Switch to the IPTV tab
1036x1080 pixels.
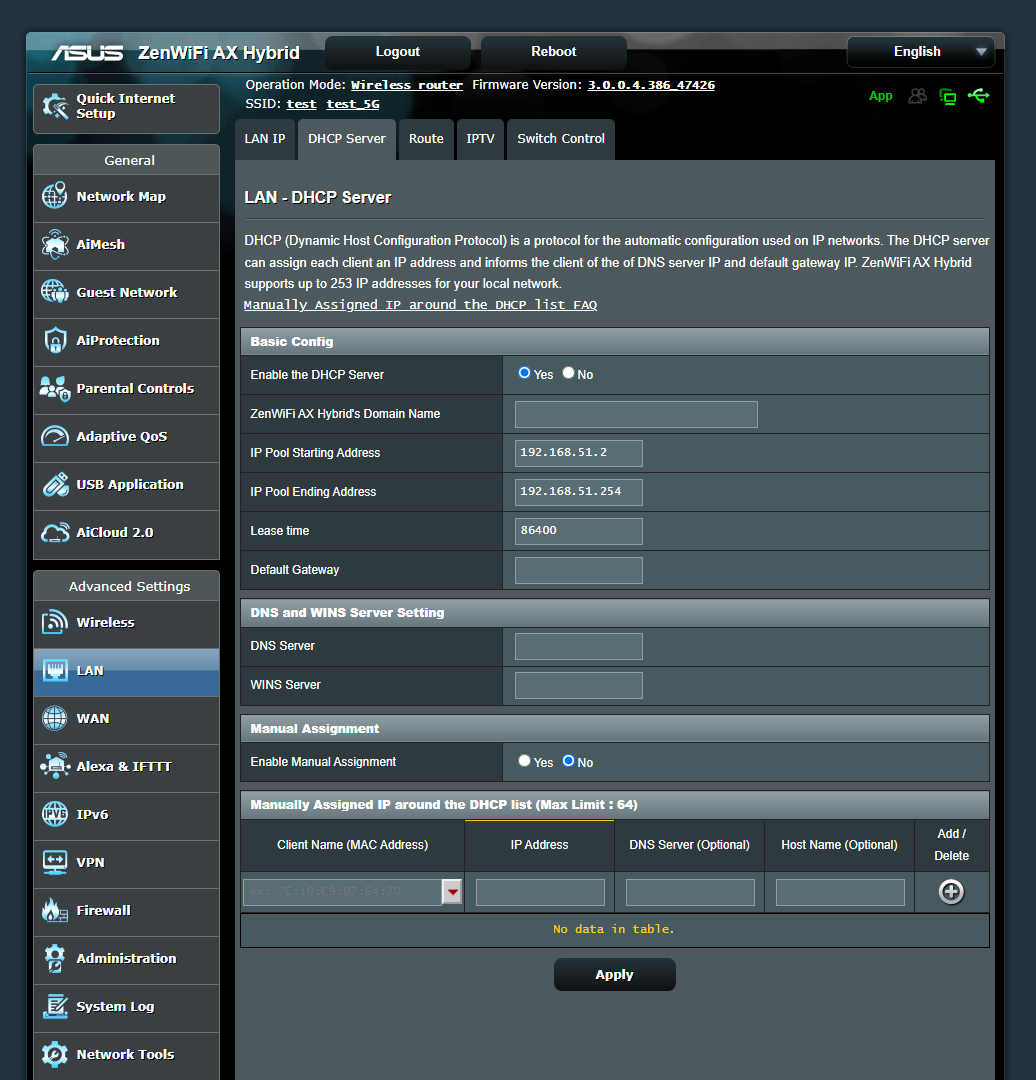pyautogui.click(x=480, y=139)
